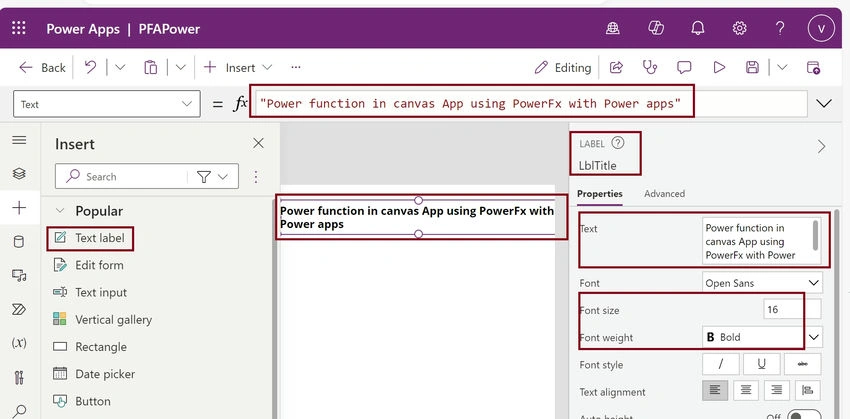Insert a Date picker control
This screenshot has width=850, height=419.
94,374
